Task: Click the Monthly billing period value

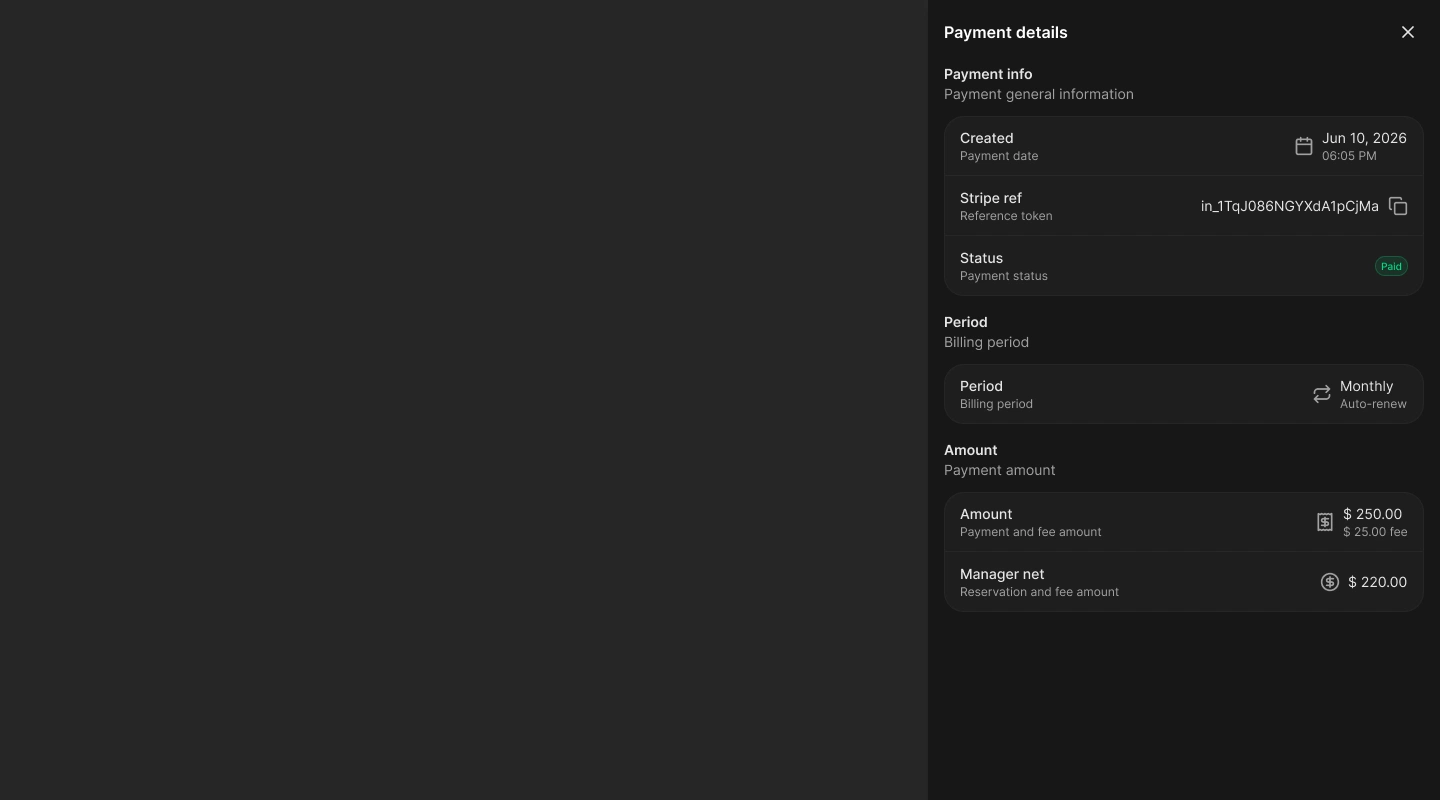Action: tap(1366, 386)
